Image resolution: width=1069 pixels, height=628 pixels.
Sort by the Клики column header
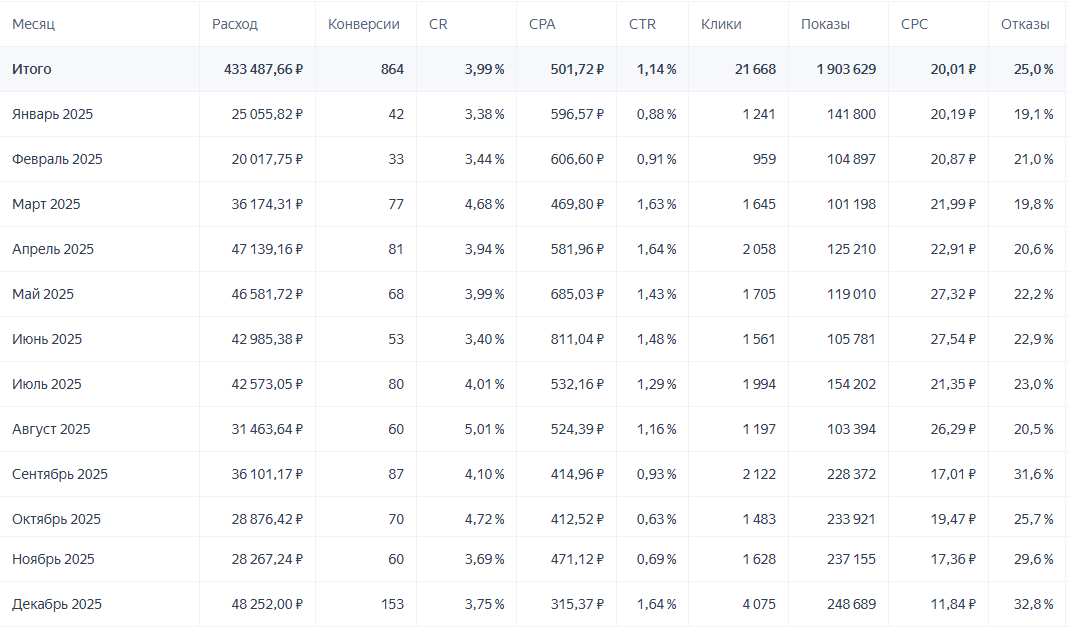tap(721, 24)
